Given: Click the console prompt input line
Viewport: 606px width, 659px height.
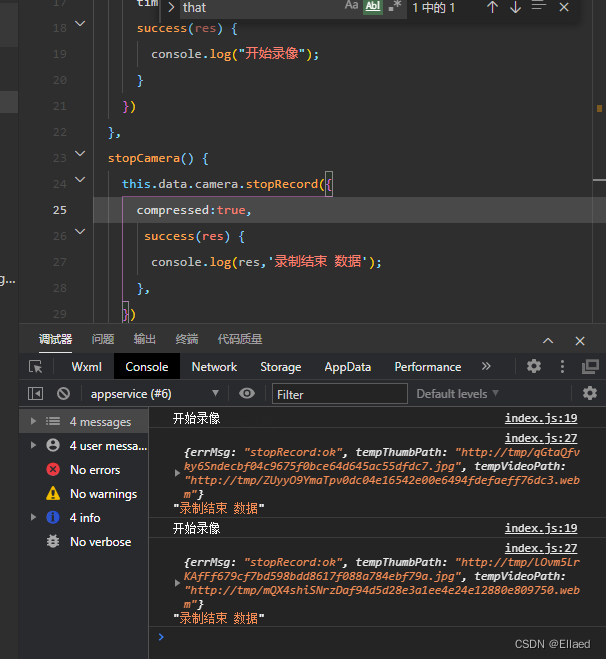Looking at the screenshot, I should tap(377, 637).
